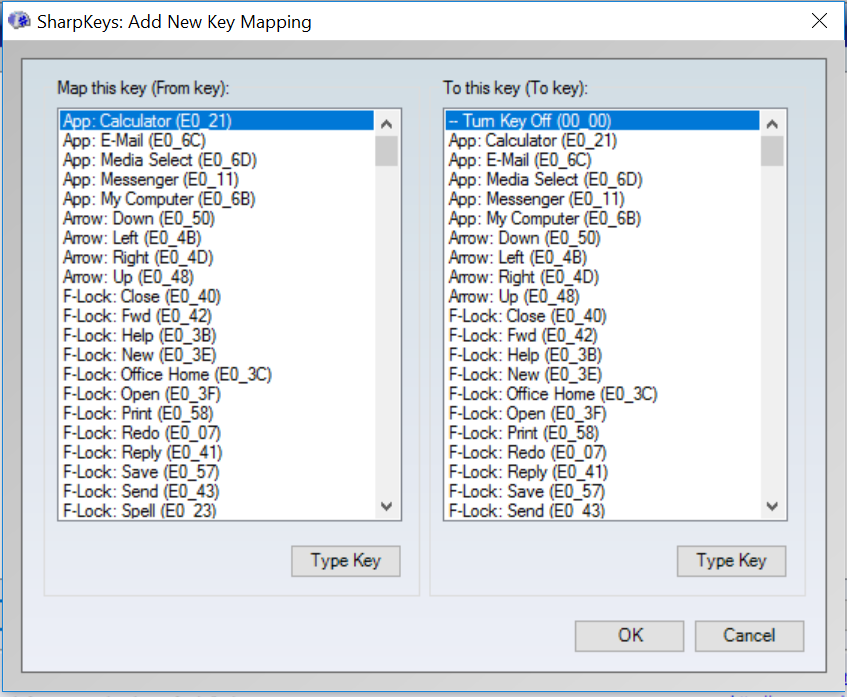Click the SharpKeys app icon in title bar
Screen dimensions: 847x697
click(19, 21)
